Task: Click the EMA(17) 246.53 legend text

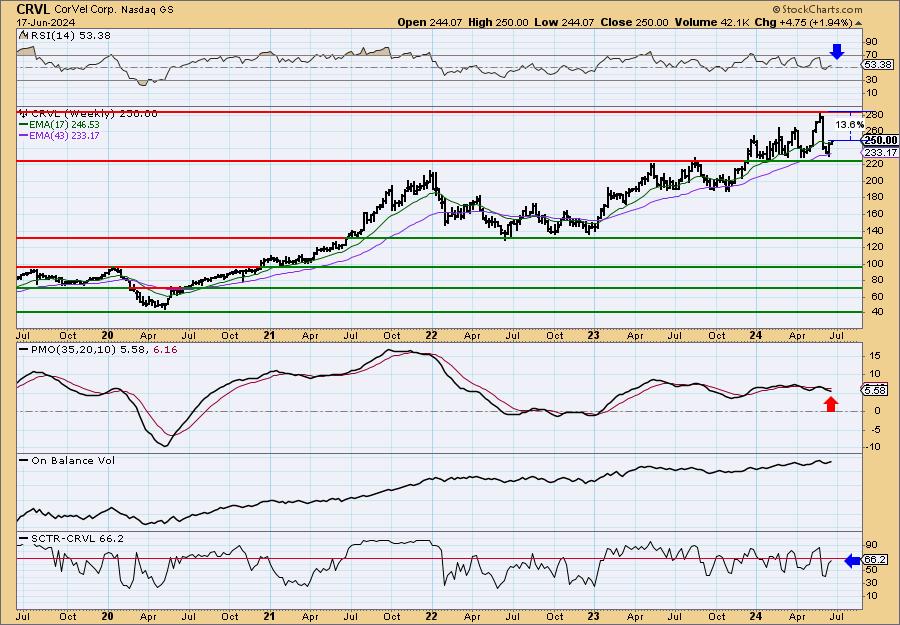Action: [65, 125]
